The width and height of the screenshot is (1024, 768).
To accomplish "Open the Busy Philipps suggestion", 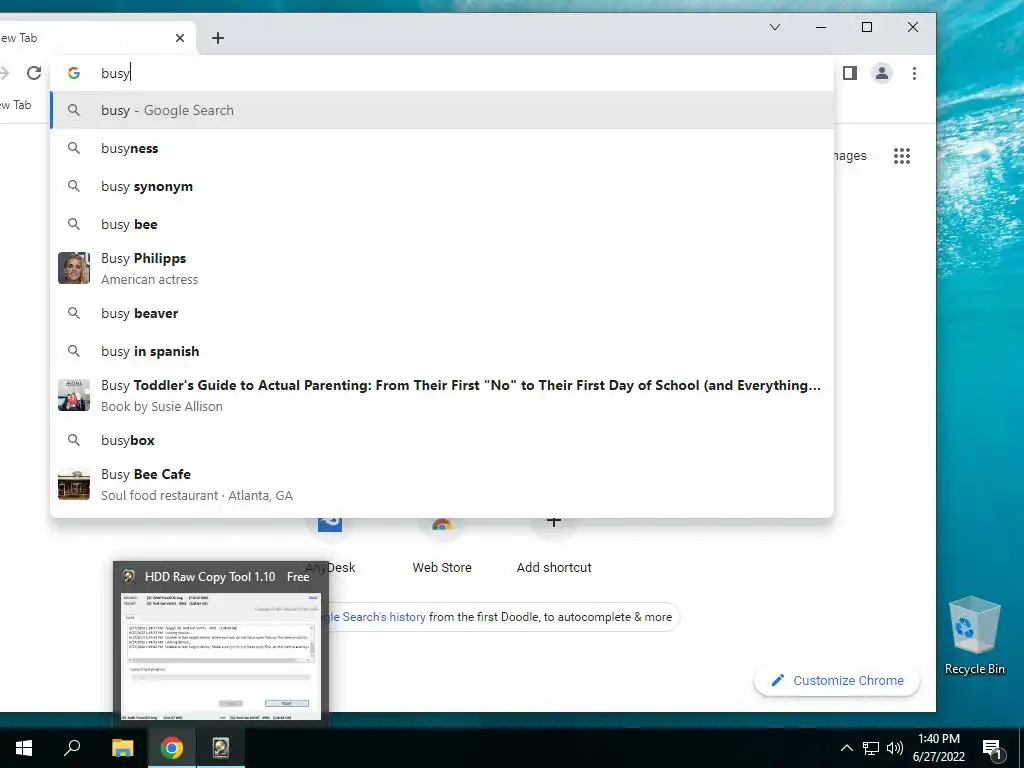I will pos(442,268).
